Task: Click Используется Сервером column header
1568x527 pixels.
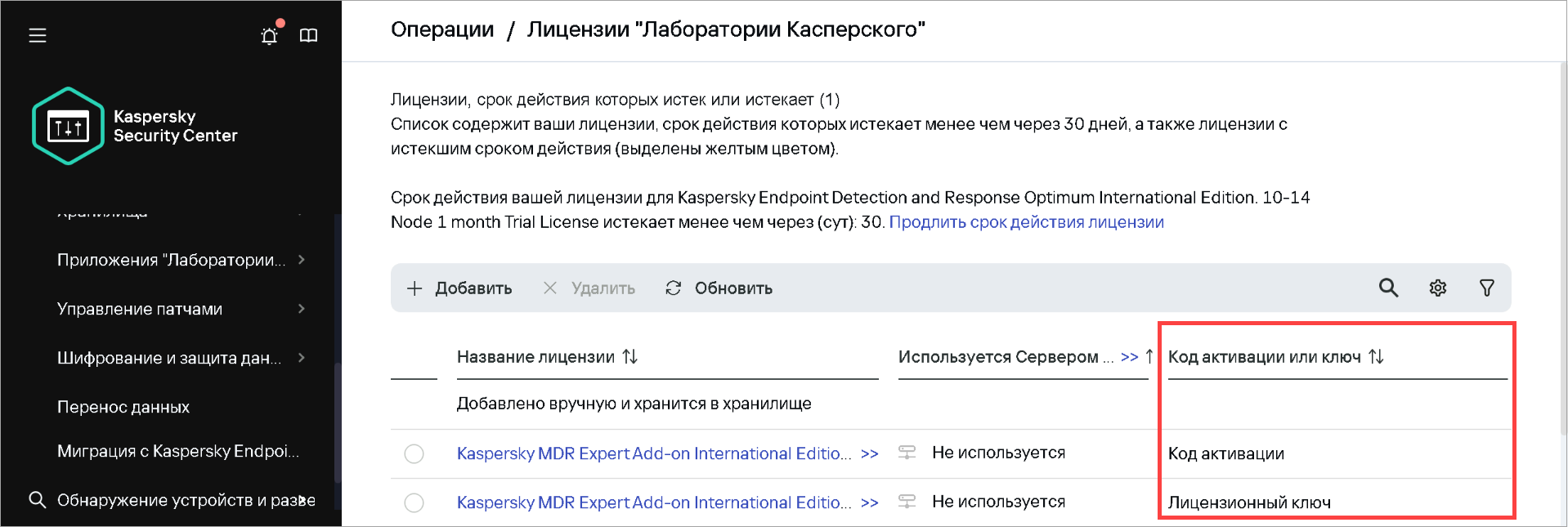Action: (x=1006, y=357)
